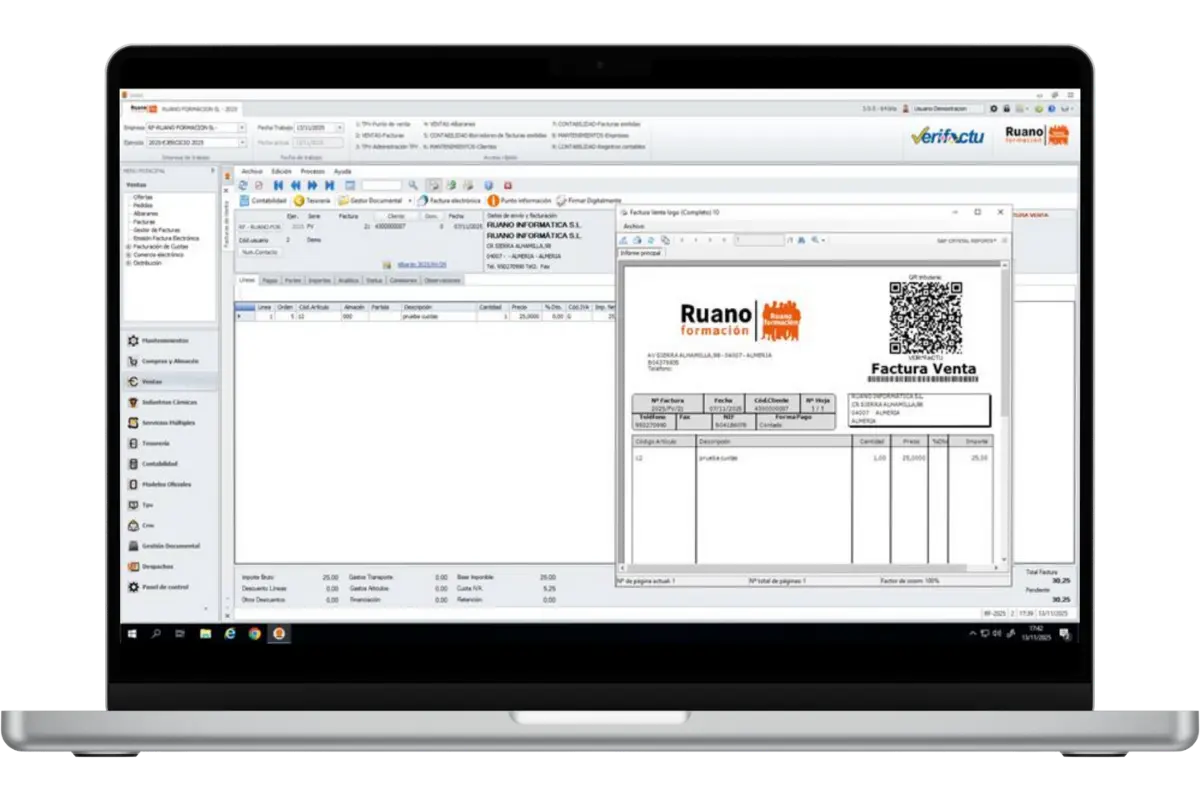
Task: Open Punto información
Action: tap(493, 200)
